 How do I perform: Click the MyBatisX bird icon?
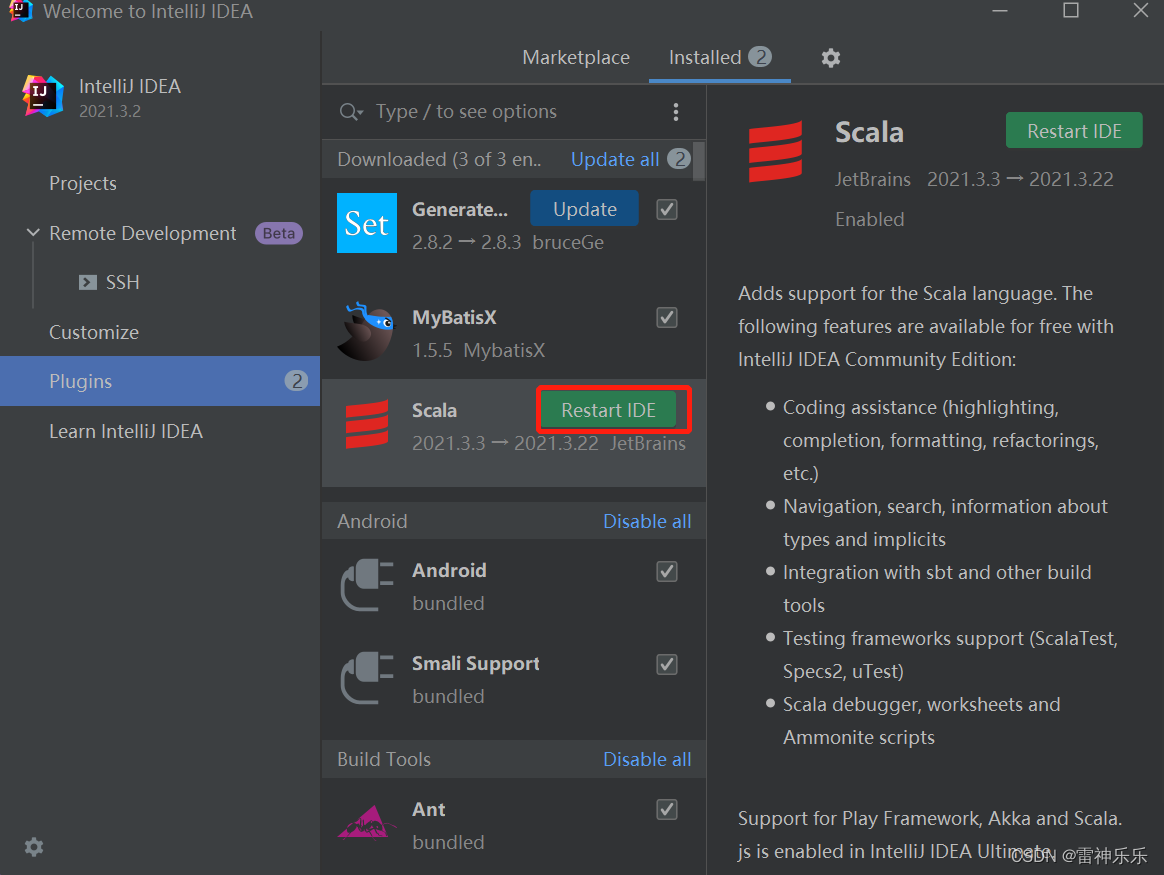point(367,331)
